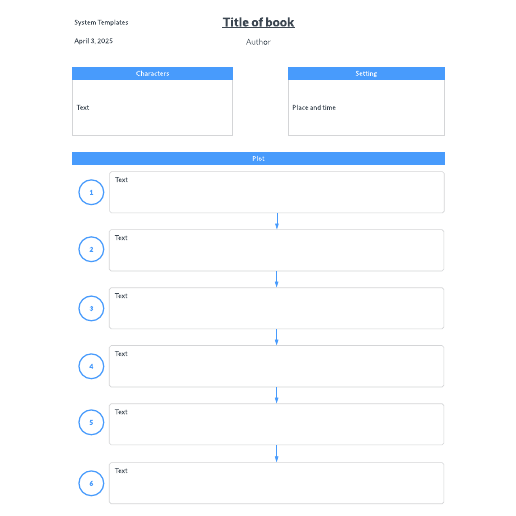Click the arrow between plot boxes 5 and 6
Viewport: 516px width, 516px height.
[276, 453]
